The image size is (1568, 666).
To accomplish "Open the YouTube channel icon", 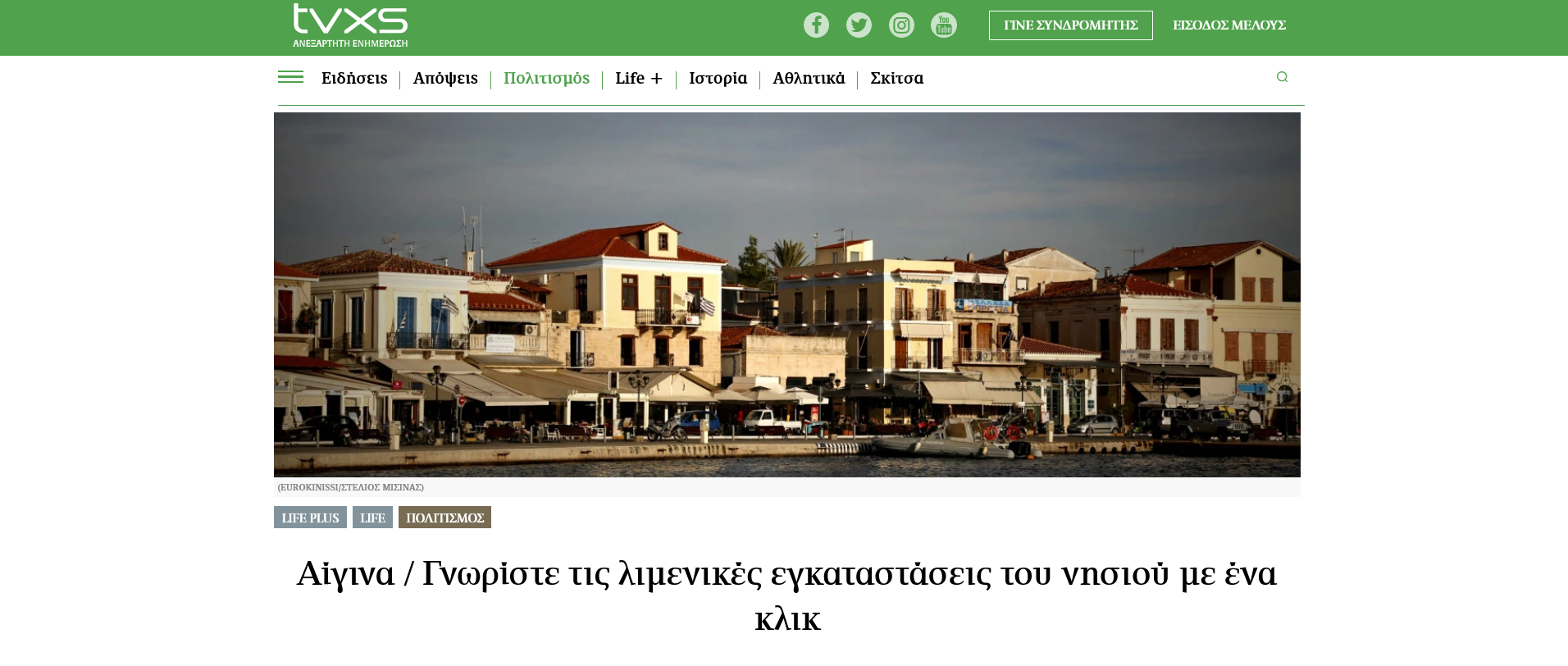I will pos(944,25).
